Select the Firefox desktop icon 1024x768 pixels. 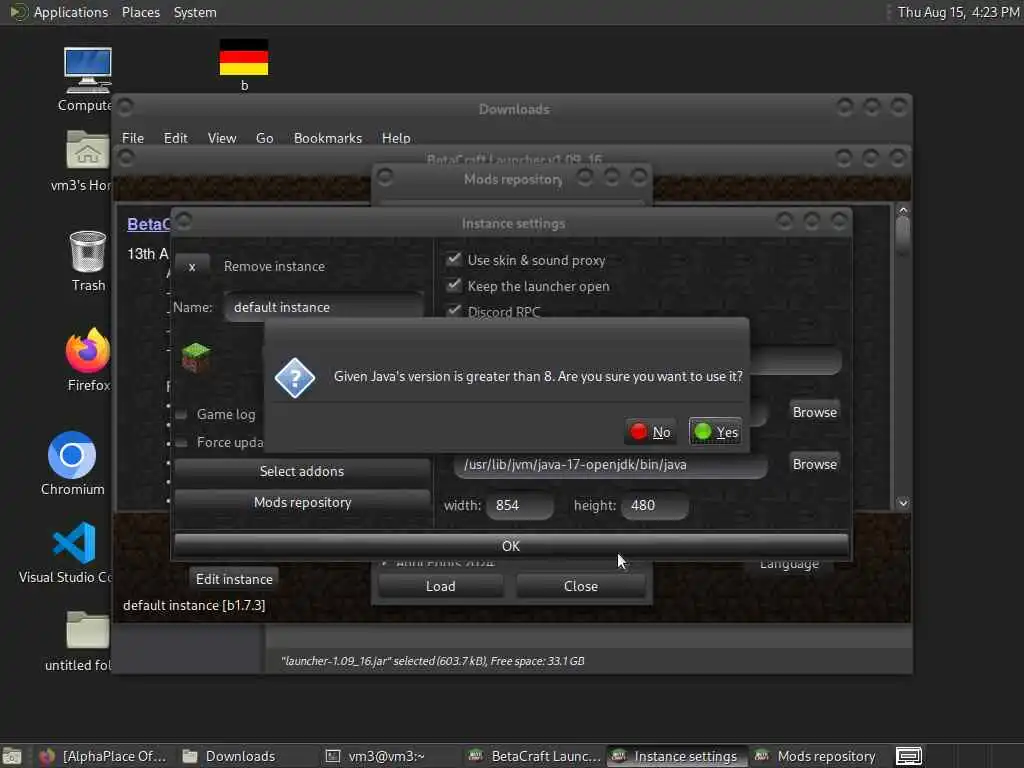(88, 350)
